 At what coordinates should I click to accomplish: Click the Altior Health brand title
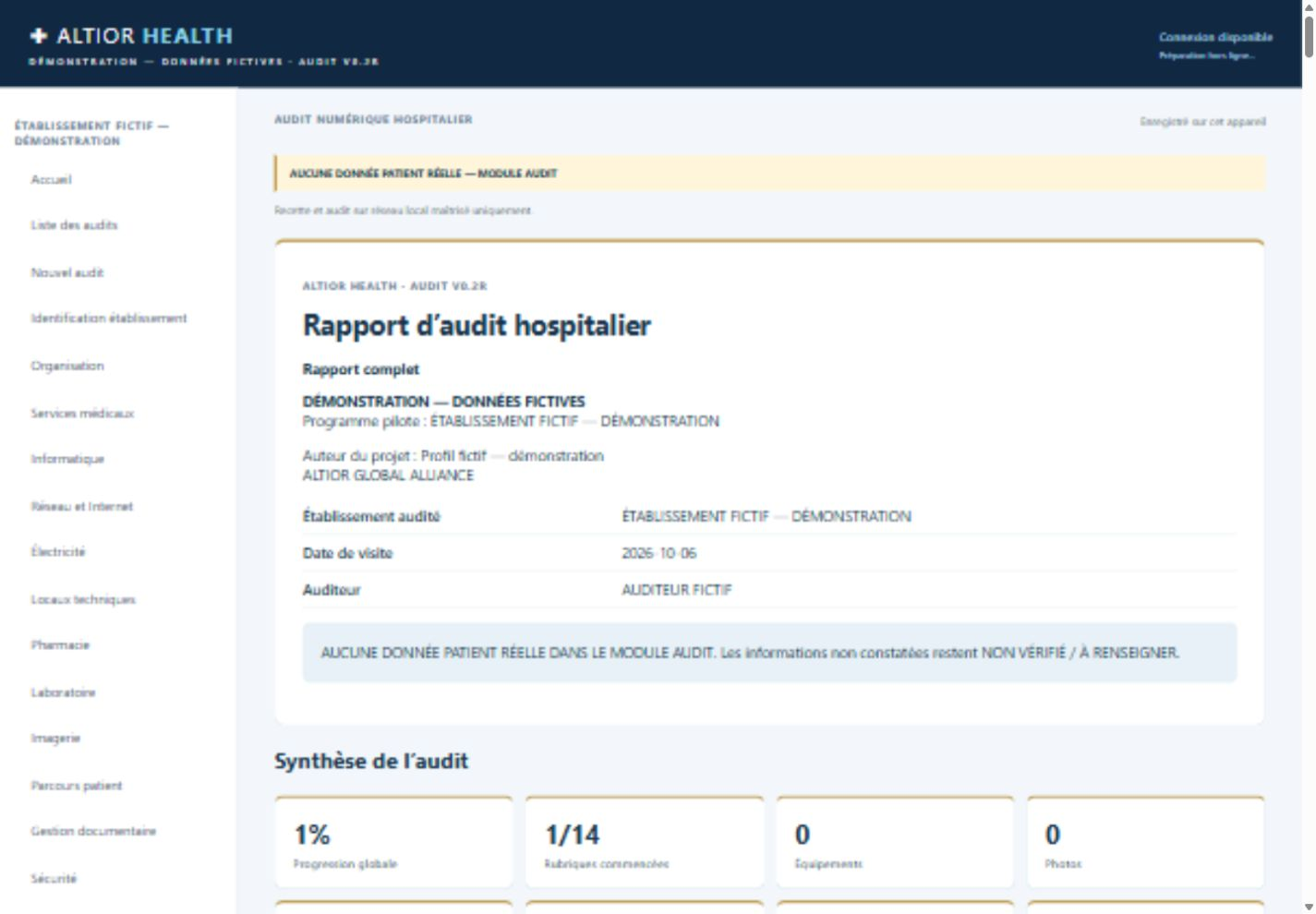[145, 36]
